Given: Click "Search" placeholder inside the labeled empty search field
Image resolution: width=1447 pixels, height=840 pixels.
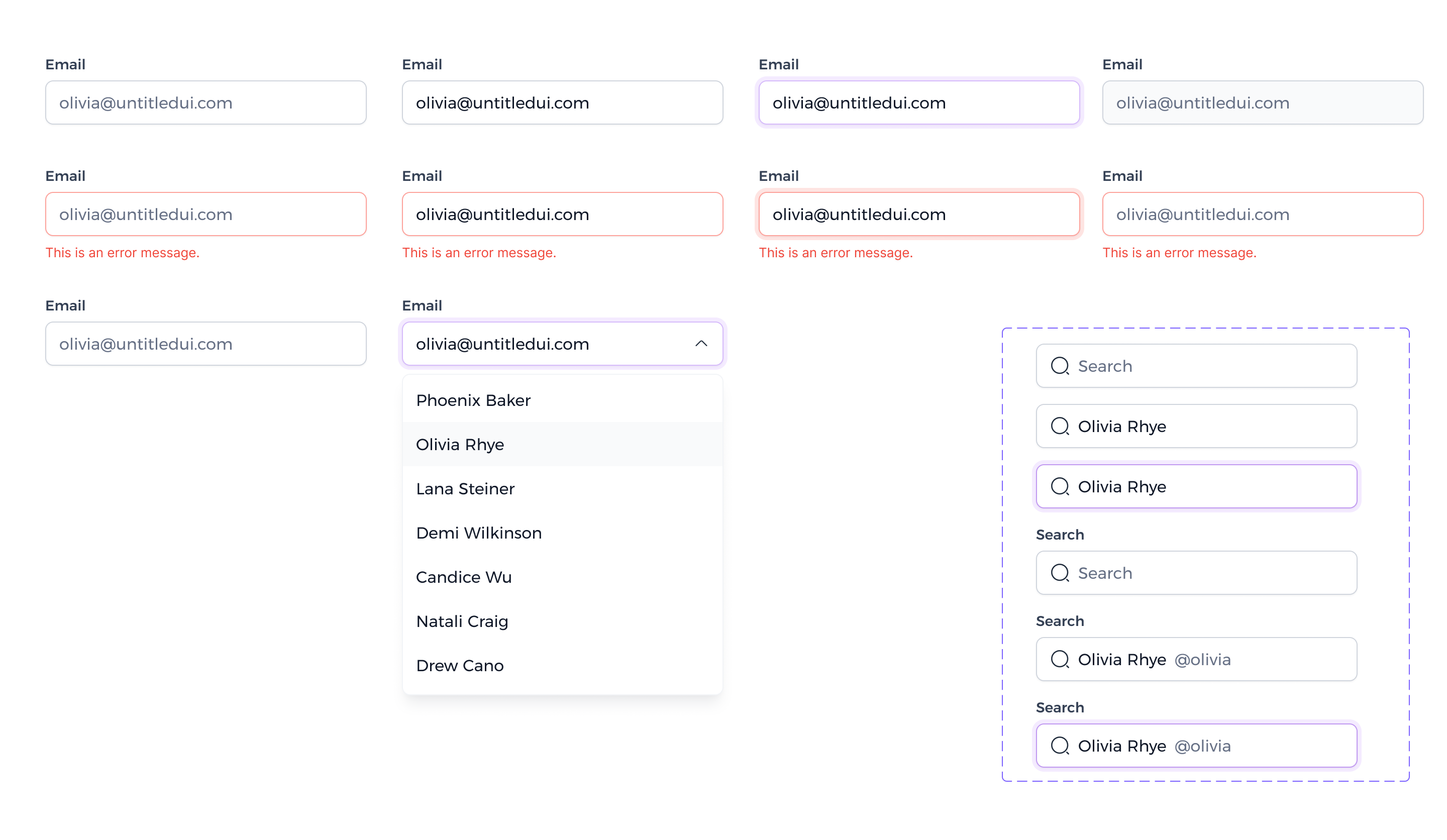Looking at the screenshot, I should click(1105, 573).
